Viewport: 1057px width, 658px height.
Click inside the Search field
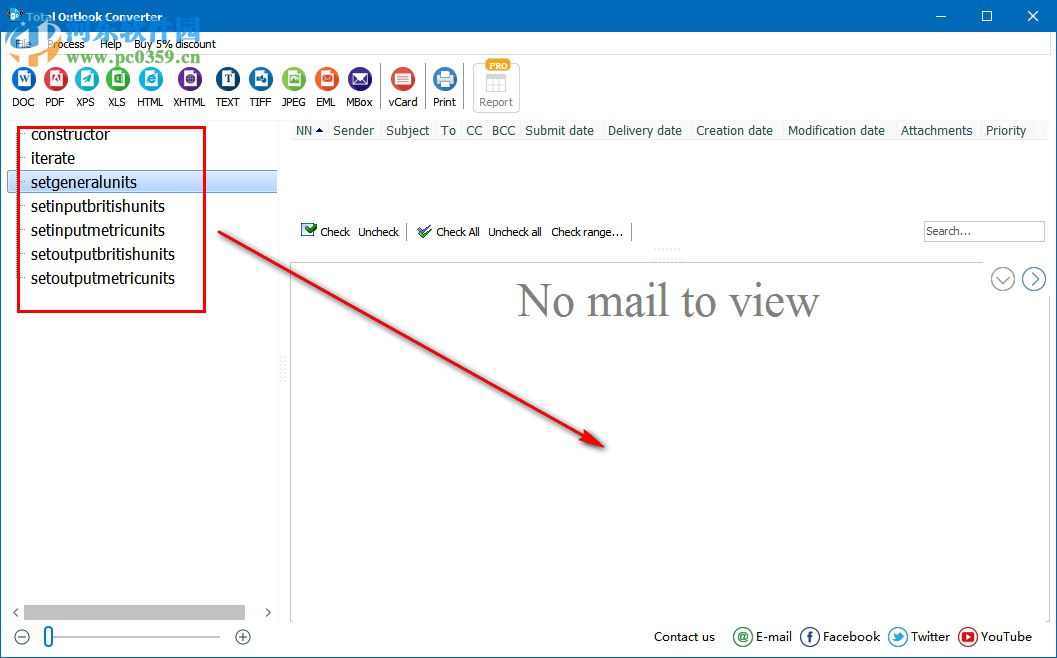(x=983, y=231)
